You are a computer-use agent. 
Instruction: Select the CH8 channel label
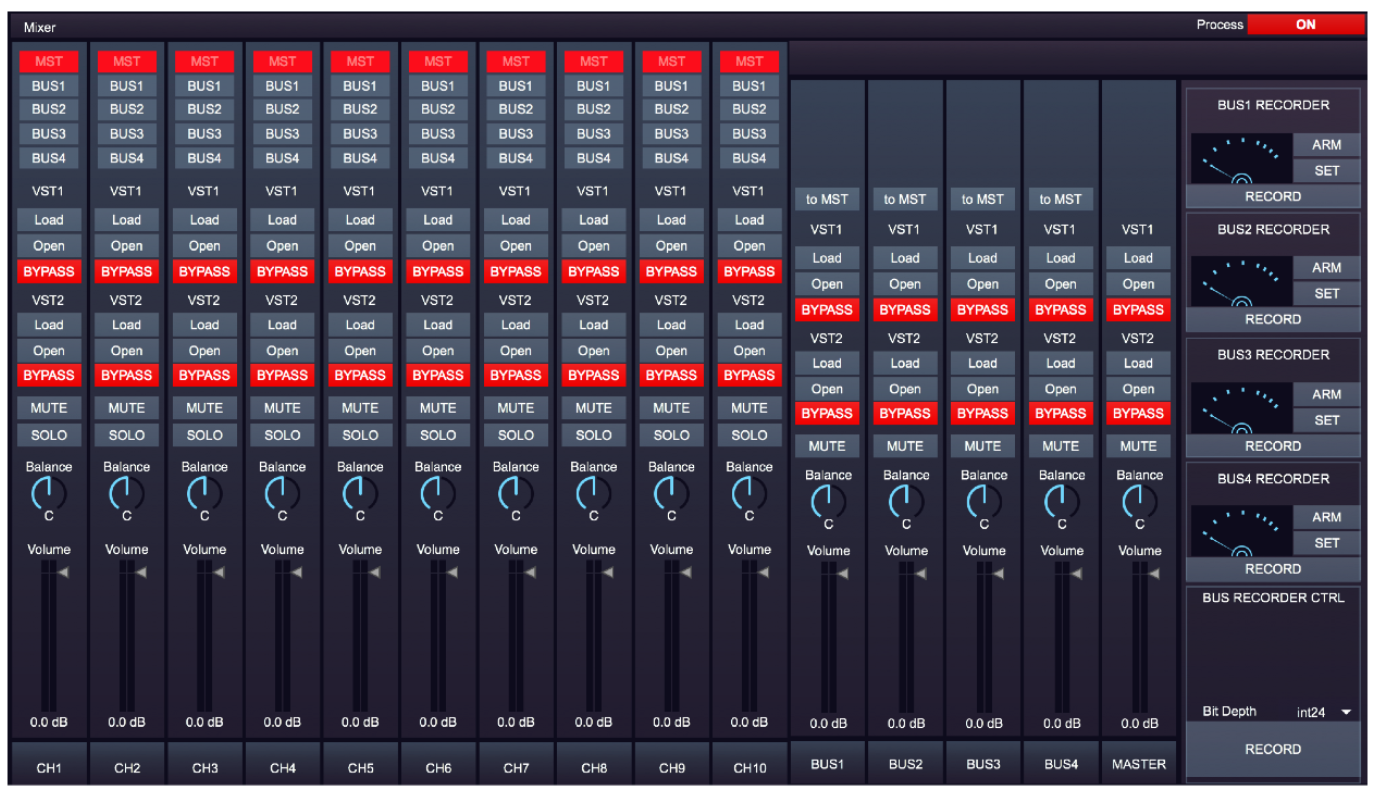(x=593, y=768)
